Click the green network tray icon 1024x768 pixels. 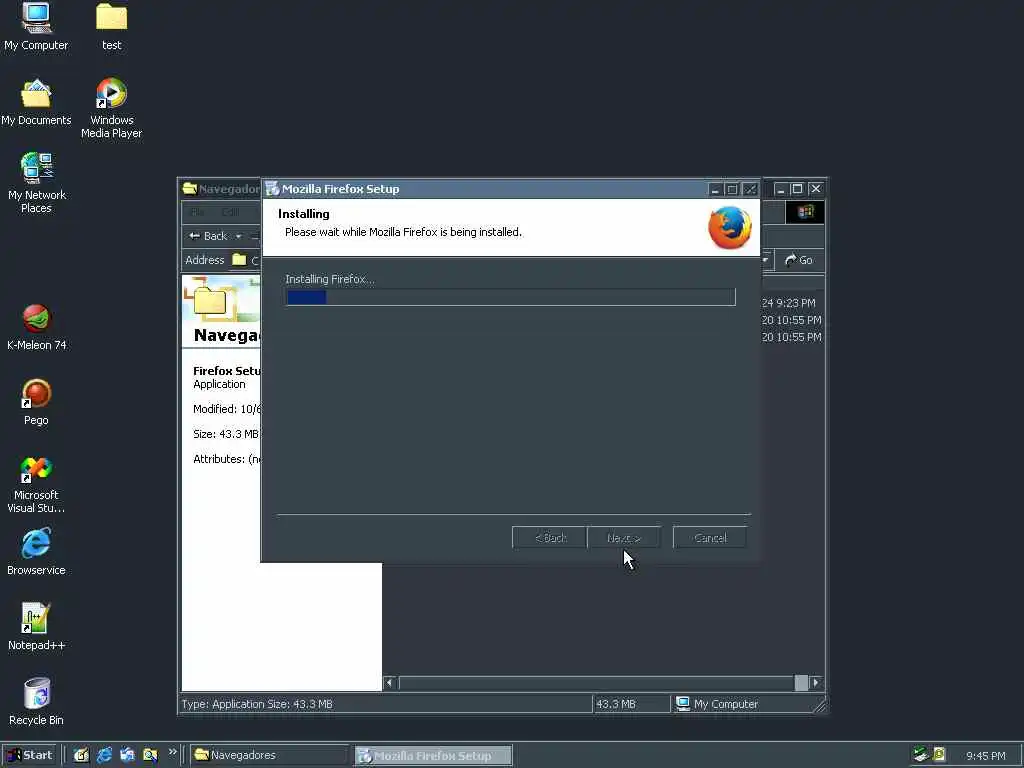click(921, 755)
